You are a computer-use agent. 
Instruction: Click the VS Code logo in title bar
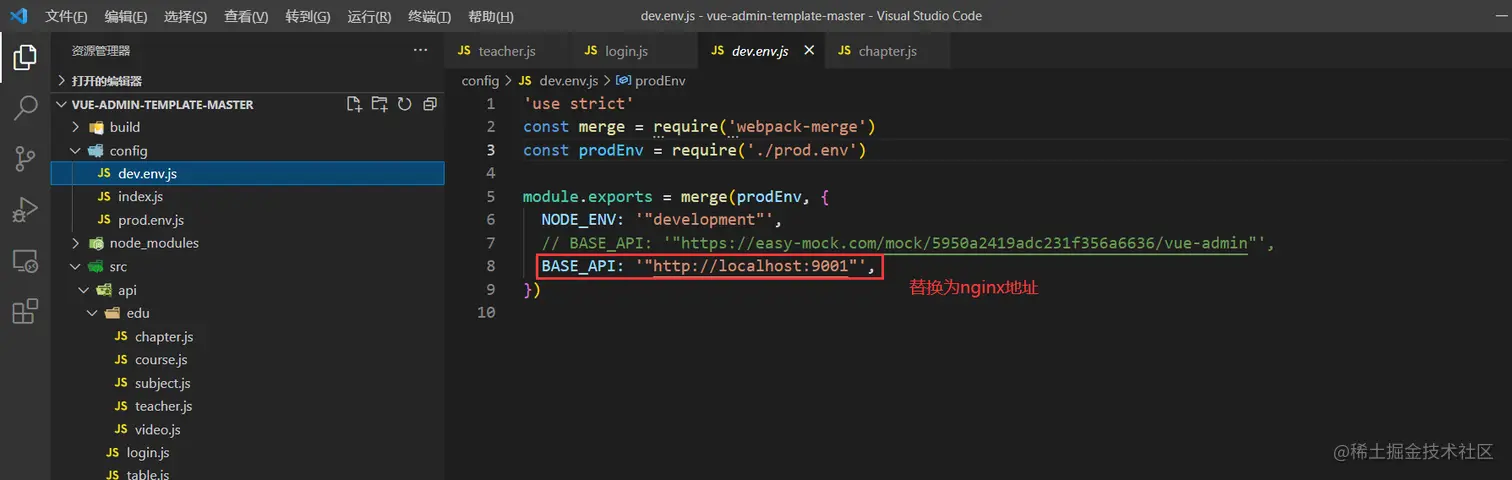coord(20,16)
